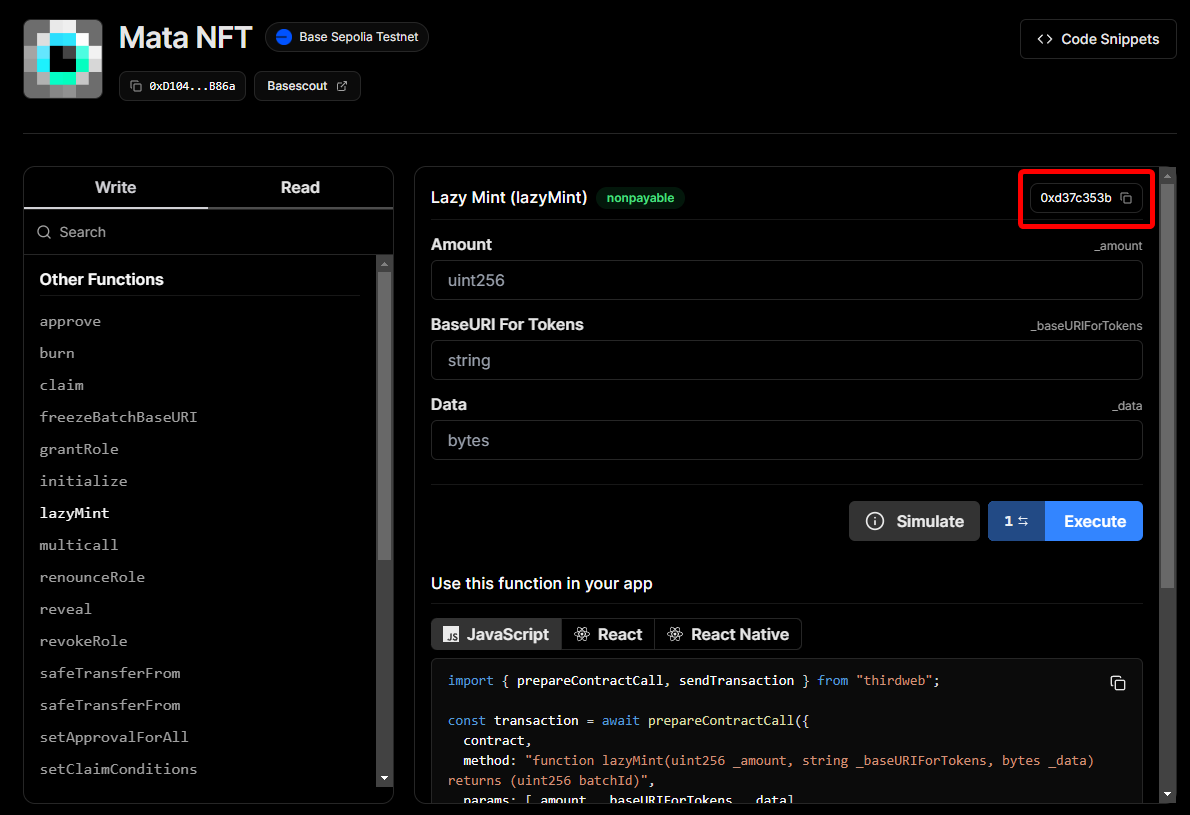
Task: Select the multicall function
Action: pyautogui.click(x=79, y=545)
